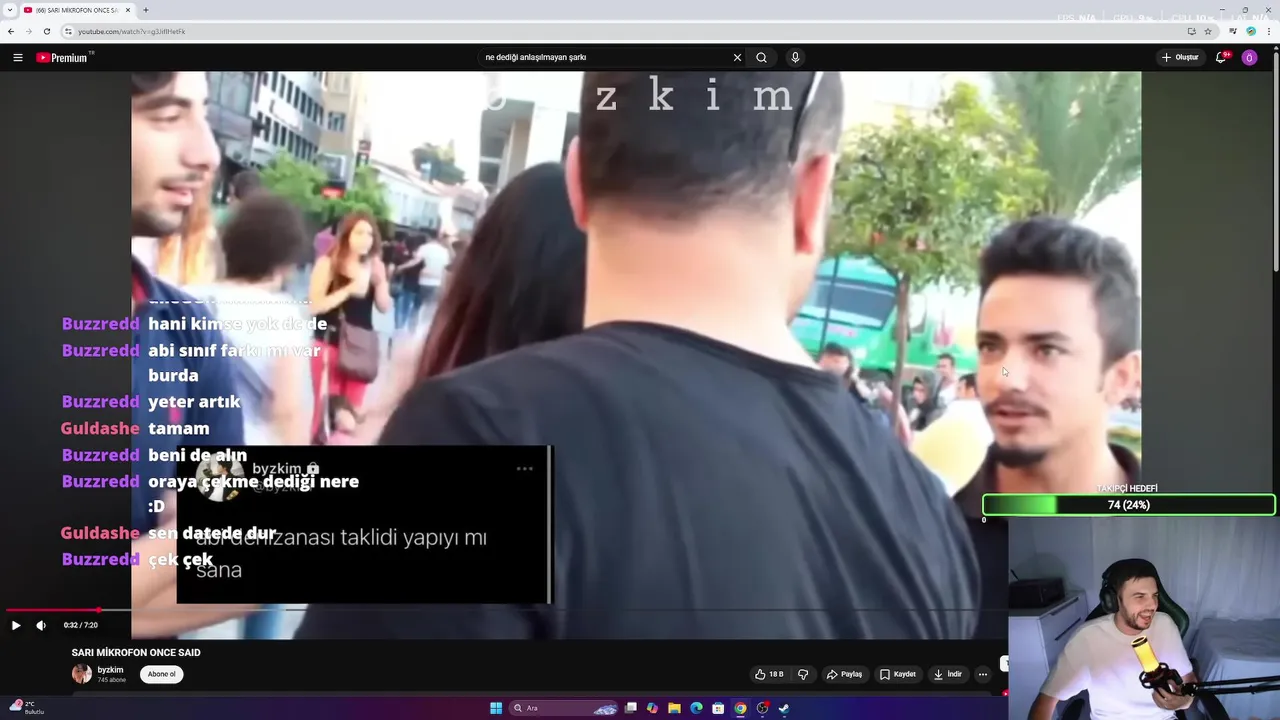Open File Explorer from taskbar
Viewport: 1280px width, 720px height.
coord(674,708)
